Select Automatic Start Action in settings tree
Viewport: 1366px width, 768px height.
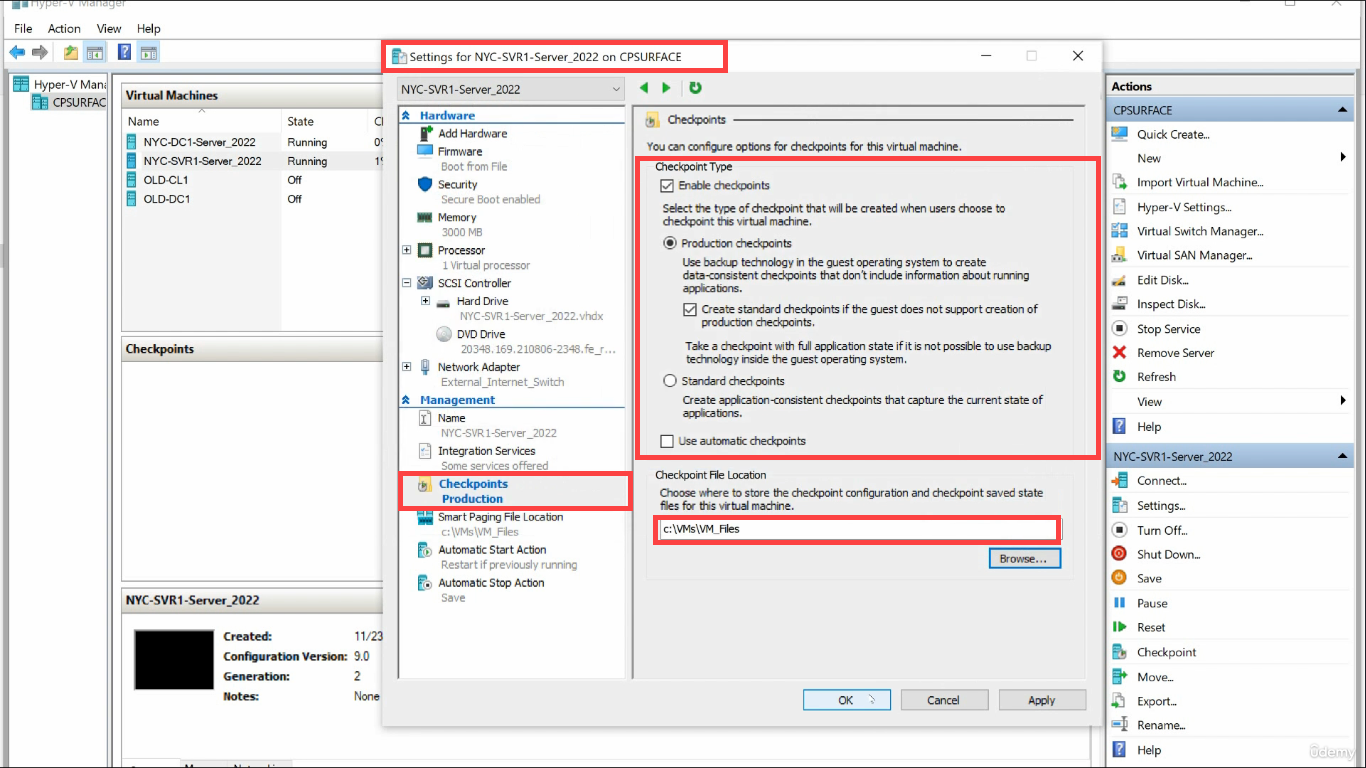492,549
